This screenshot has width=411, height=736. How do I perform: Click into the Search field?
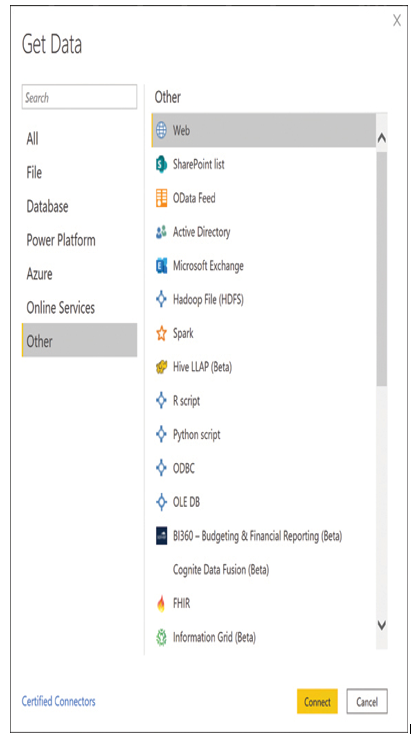coord(79,97)
